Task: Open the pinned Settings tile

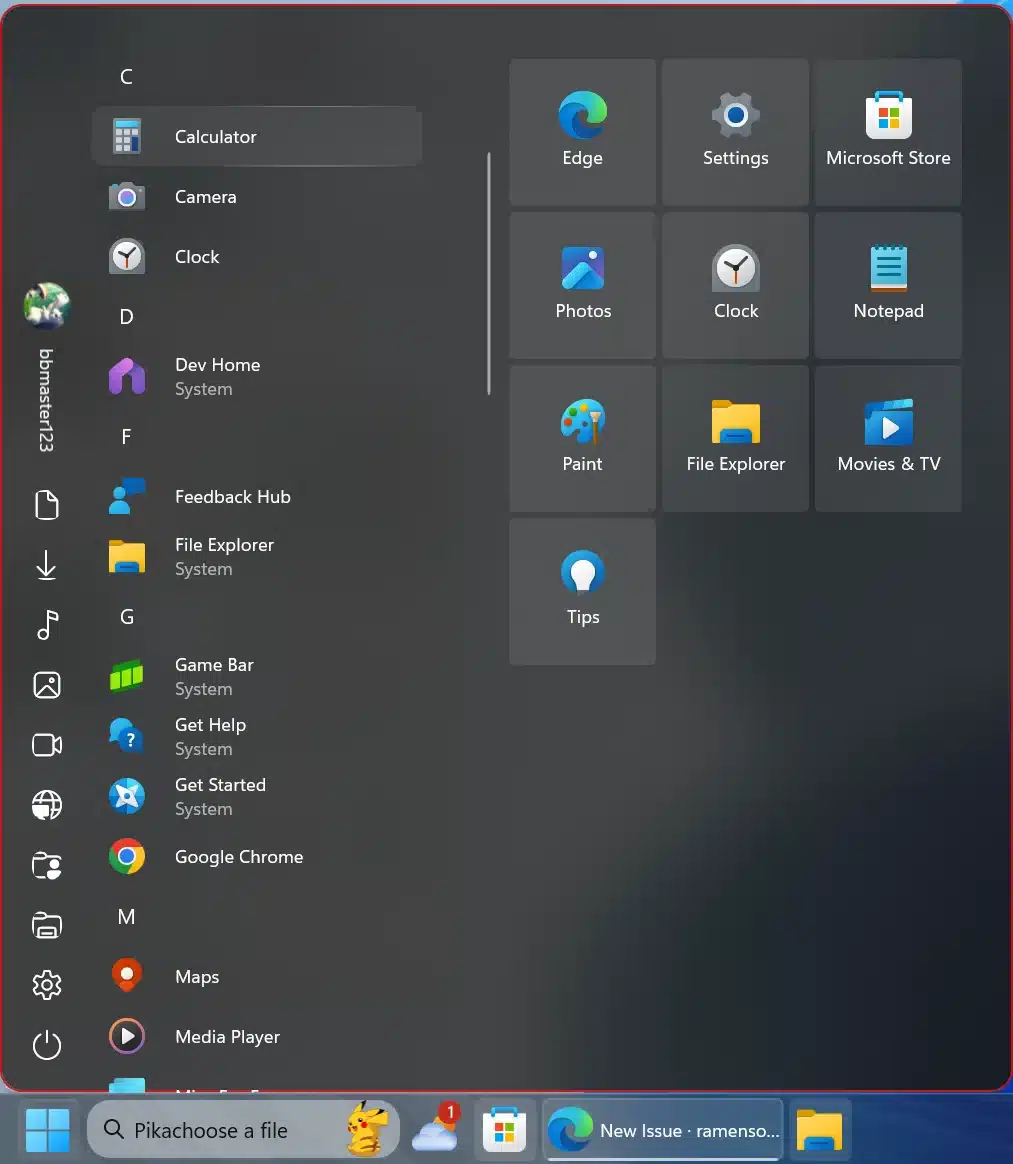Action: tap(735, 132)
